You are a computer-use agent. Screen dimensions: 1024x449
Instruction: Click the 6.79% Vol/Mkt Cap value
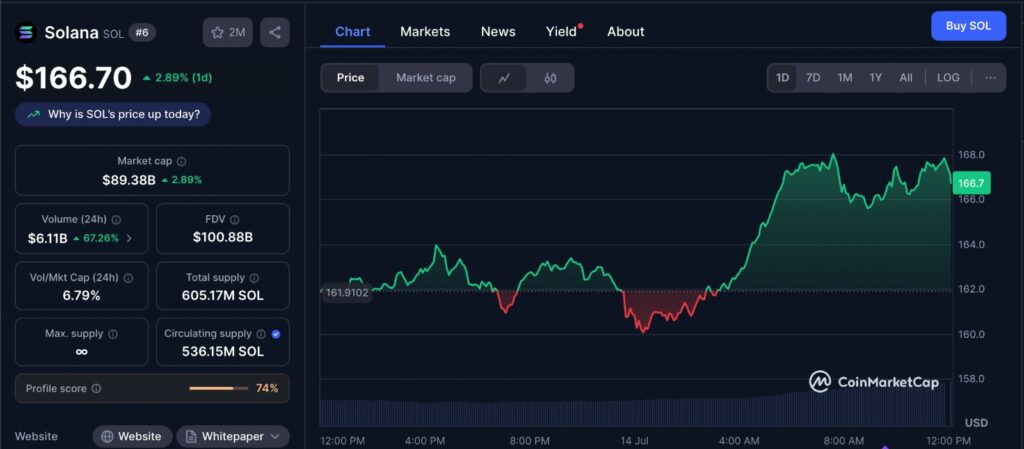82,296
